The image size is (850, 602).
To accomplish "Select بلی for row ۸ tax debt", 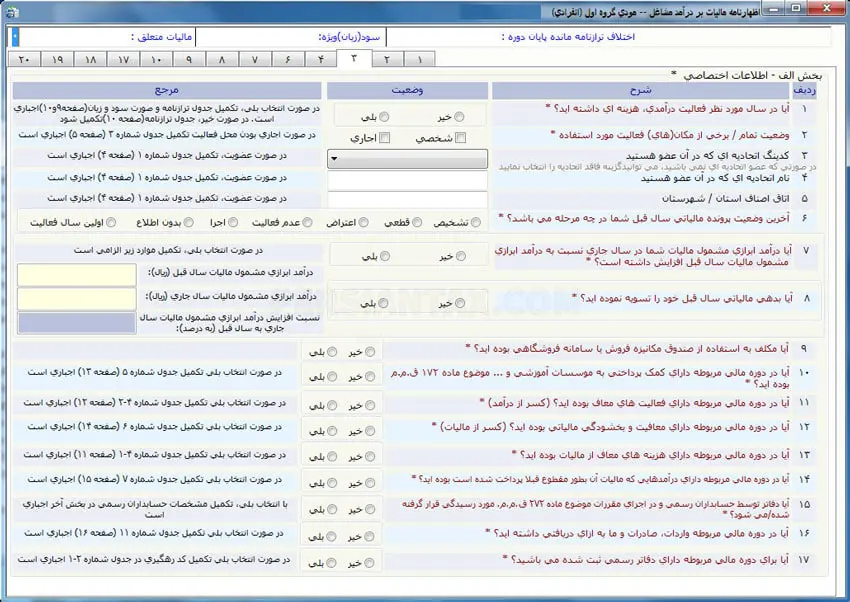I will click(383, 303).
